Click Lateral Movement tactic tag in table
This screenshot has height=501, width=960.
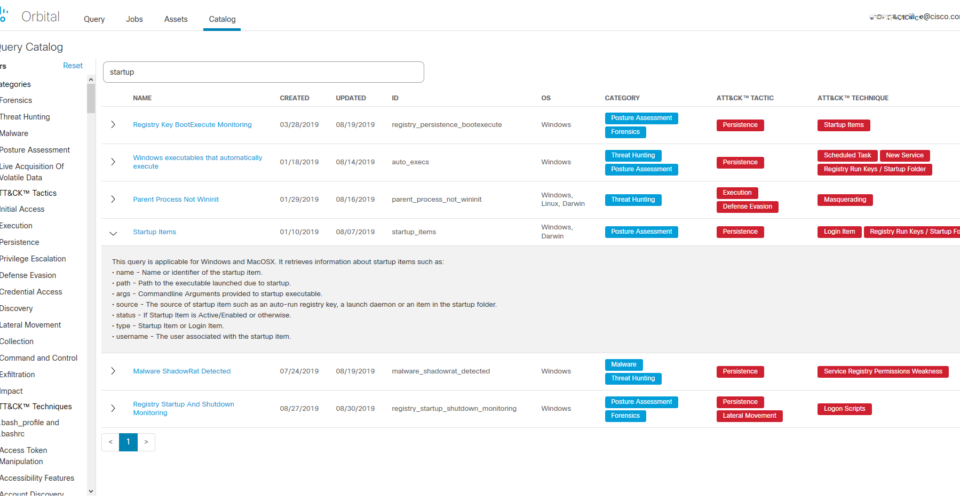pyautogui.click(x=749, y=416)
